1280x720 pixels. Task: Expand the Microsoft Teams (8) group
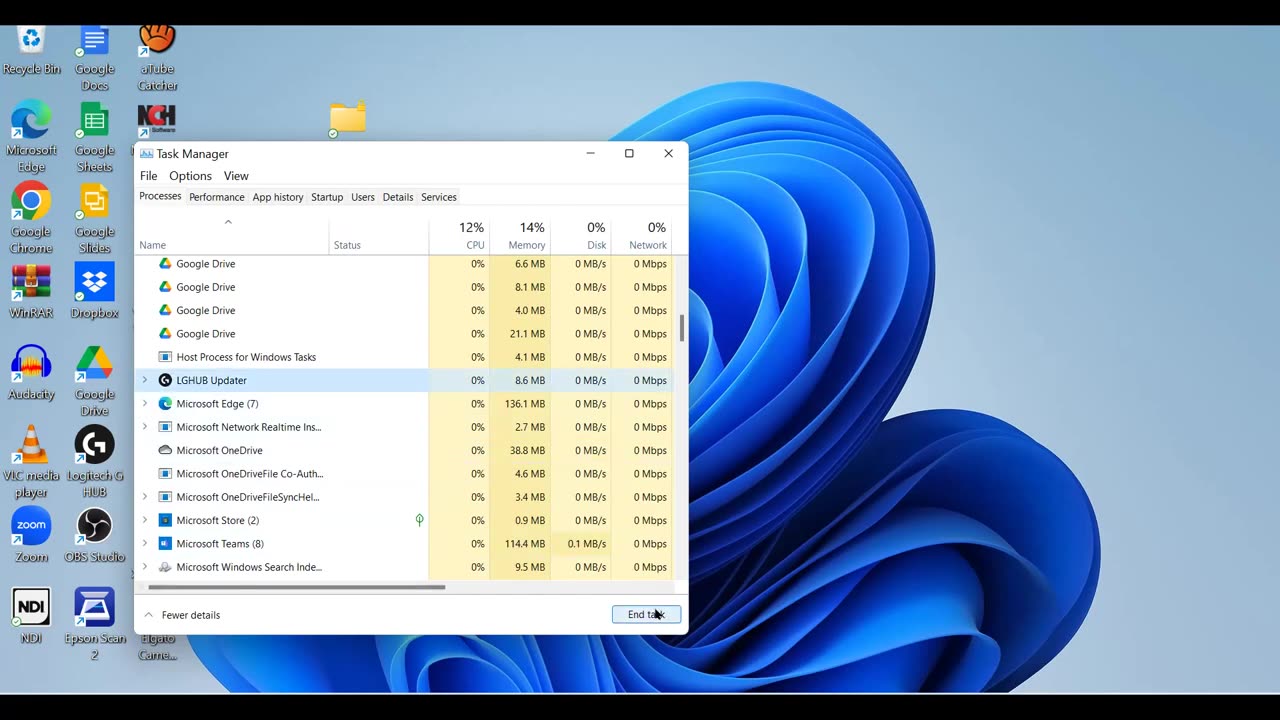[x=145, y=543]
